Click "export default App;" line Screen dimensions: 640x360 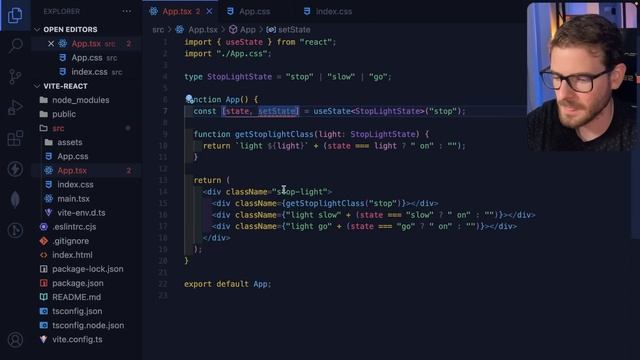pos(228,284)
